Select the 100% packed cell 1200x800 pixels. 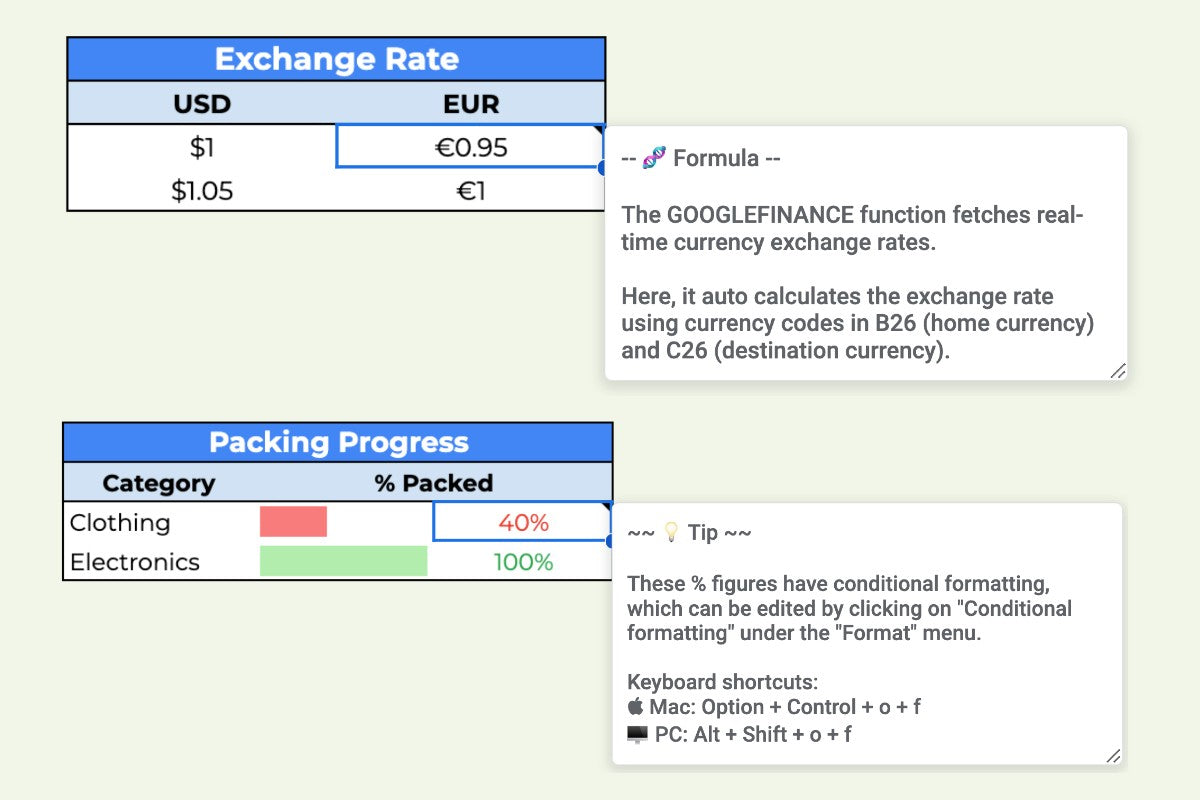[x=523, y=562]
